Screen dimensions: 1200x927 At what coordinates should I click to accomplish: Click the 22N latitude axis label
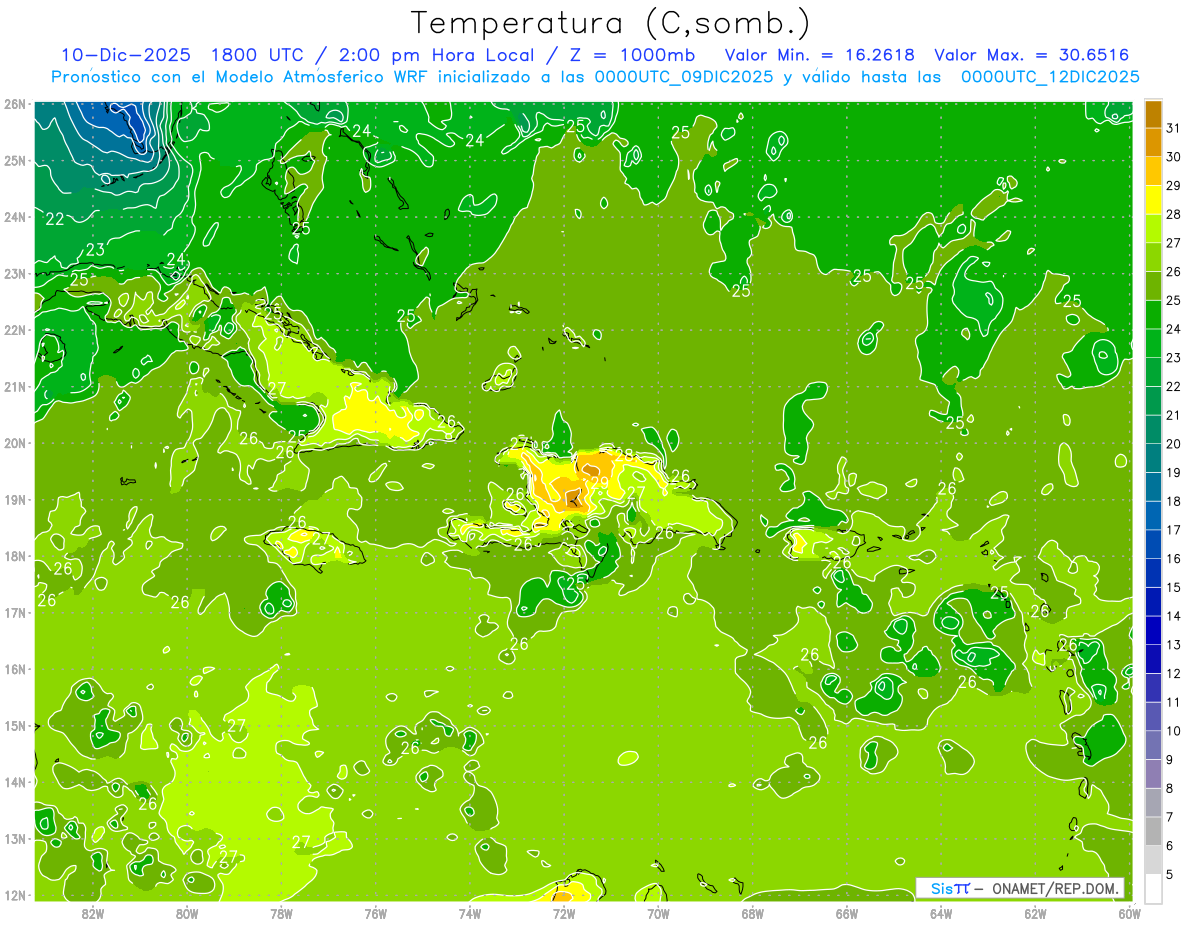tap(14, 330)
